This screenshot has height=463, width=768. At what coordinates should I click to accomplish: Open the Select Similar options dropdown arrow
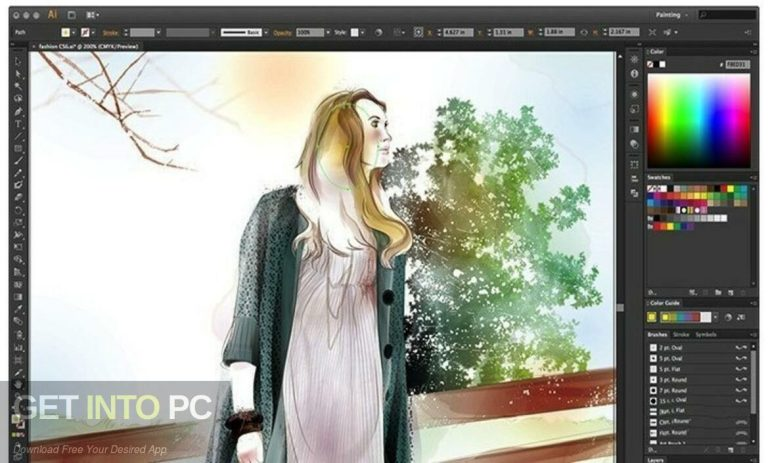tap(676, 32)
